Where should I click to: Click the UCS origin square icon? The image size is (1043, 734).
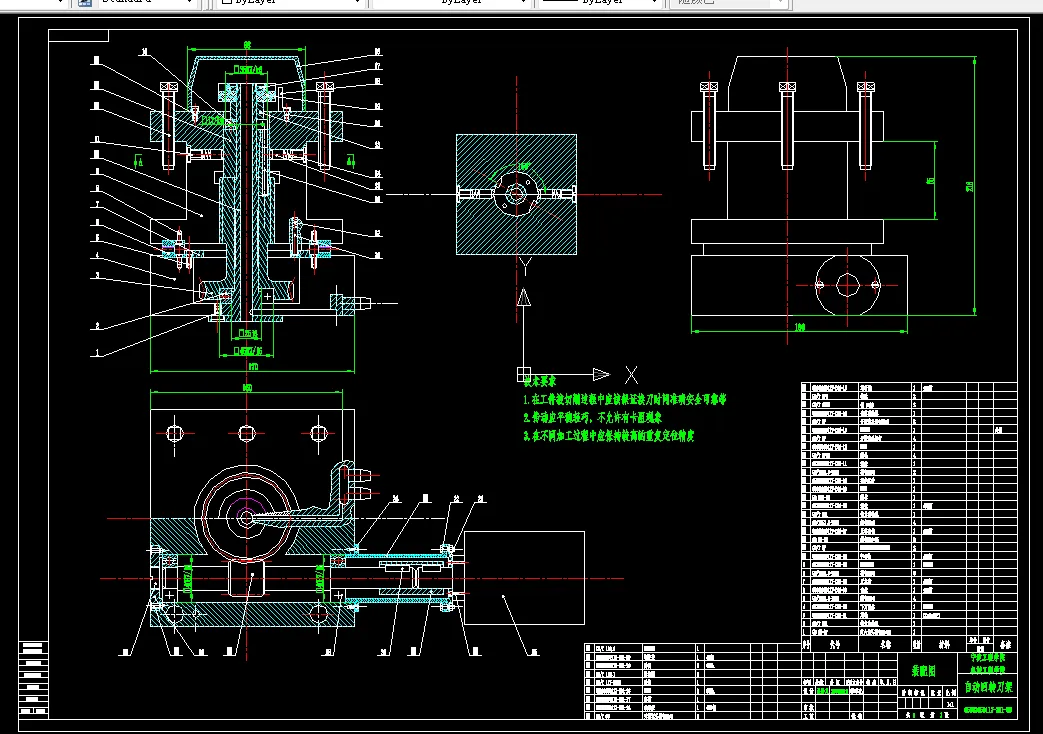[x=524, y=375]
